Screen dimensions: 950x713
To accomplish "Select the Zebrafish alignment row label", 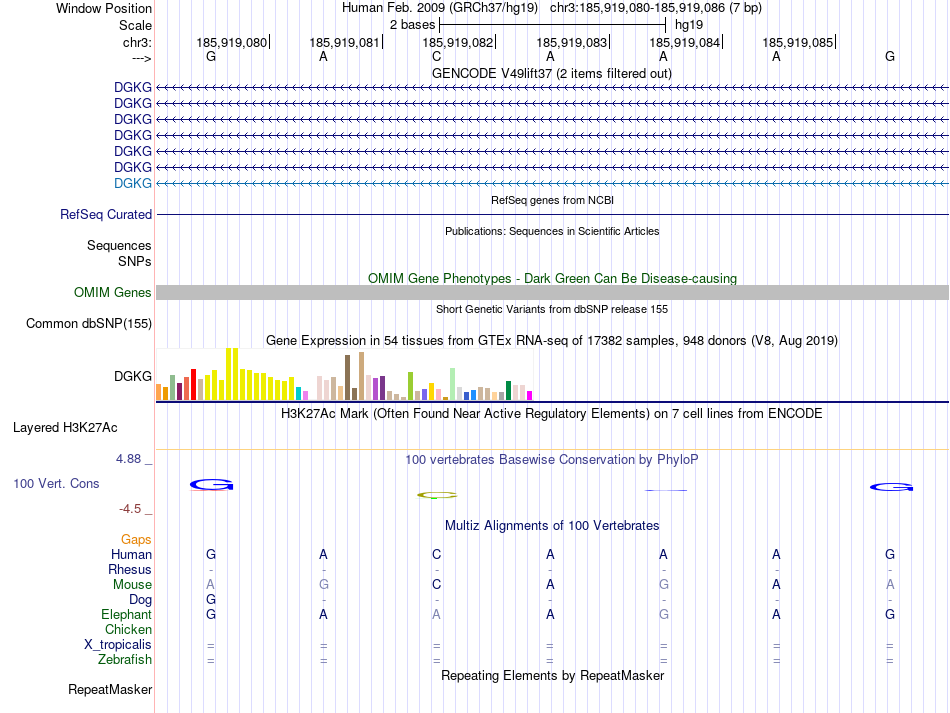I will (x=125, y=659).
